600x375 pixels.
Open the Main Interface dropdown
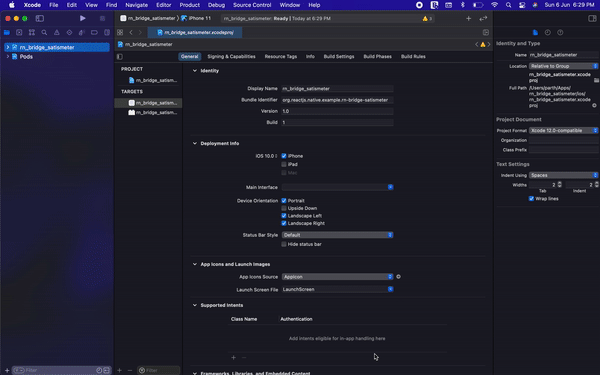338,187
